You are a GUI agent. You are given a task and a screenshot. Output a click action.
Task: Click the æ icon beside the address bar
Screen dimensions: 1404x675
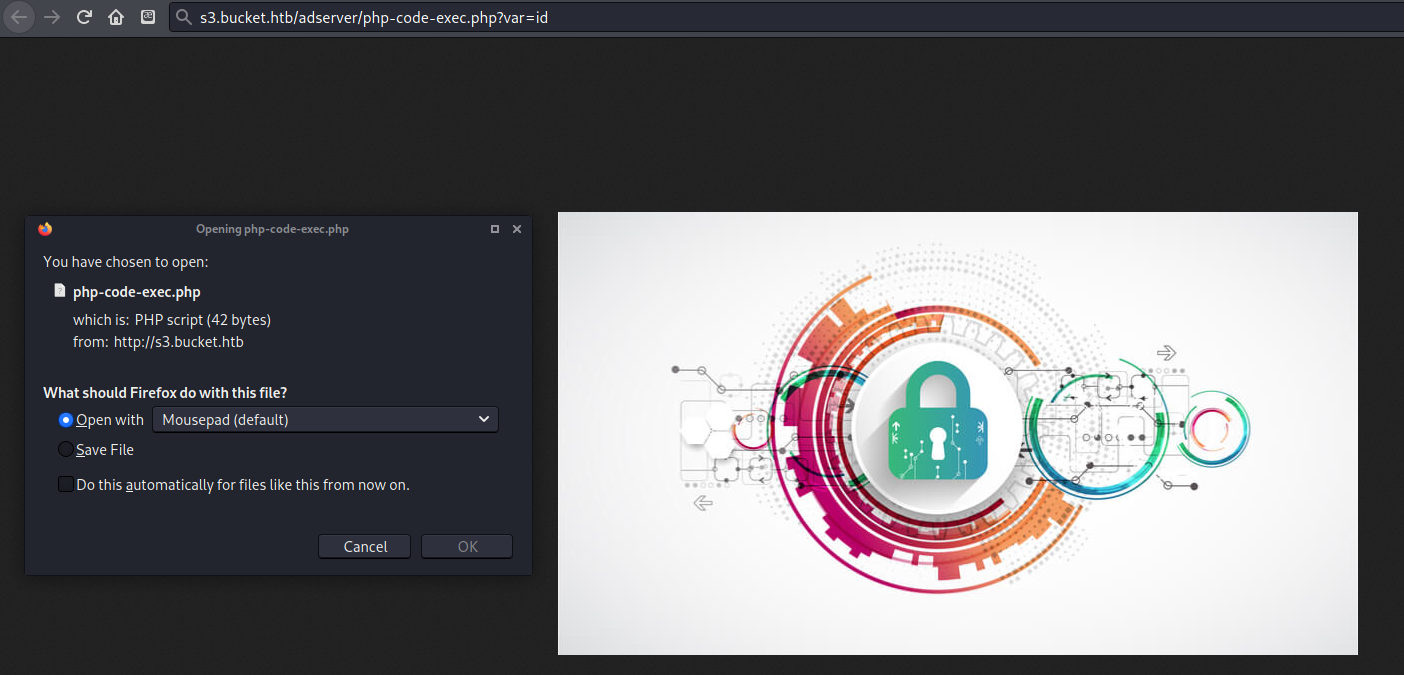pos(146,17)
